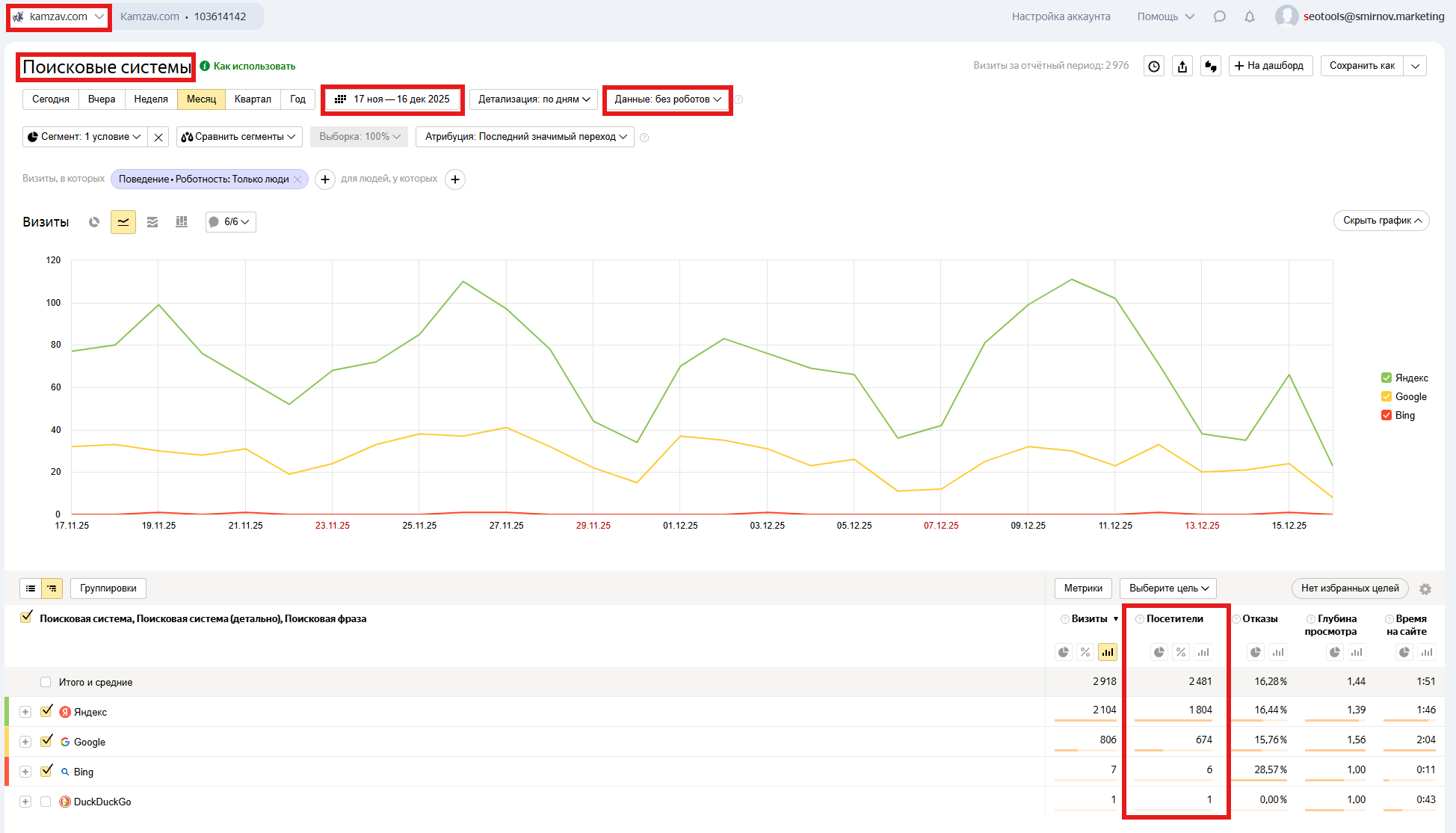The image size is (1456, 833).
Task: Open the report history clock icon
Action: (x=1154, y=66)
